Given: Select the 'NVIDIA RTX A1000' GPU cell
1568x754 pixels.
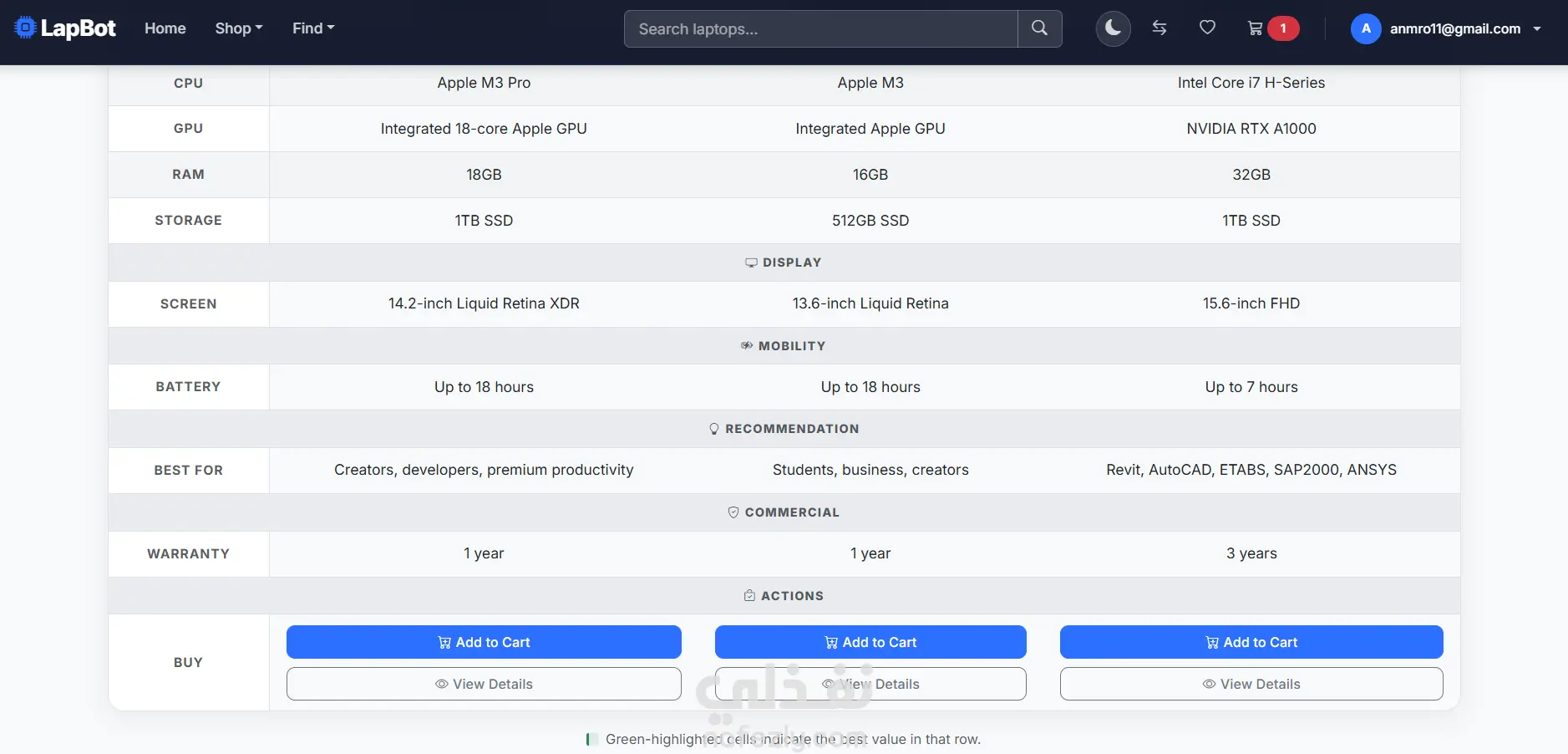Looking at the screenshot, I should click(x=1251, y=129).
